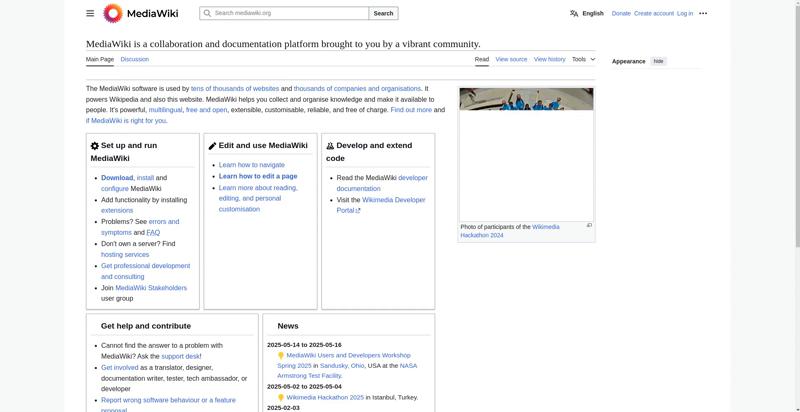
Task: Open Learn more about reading, editing link
Action: click(x=258, y=198)
